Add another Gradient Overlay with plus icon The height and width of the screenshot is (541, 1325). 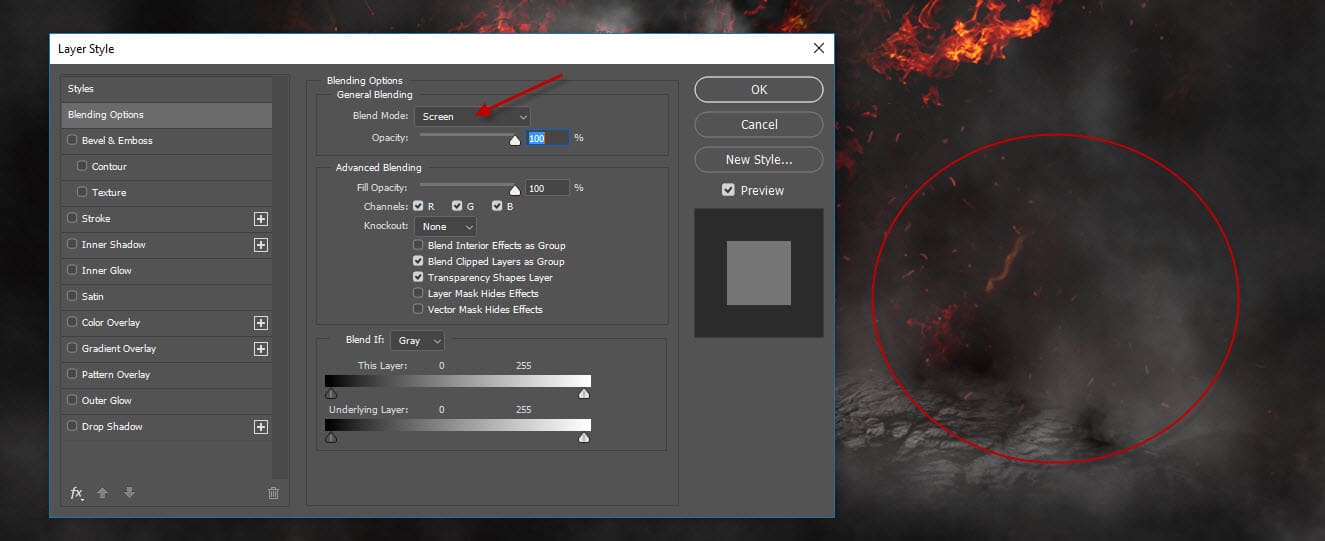point(261,349)
